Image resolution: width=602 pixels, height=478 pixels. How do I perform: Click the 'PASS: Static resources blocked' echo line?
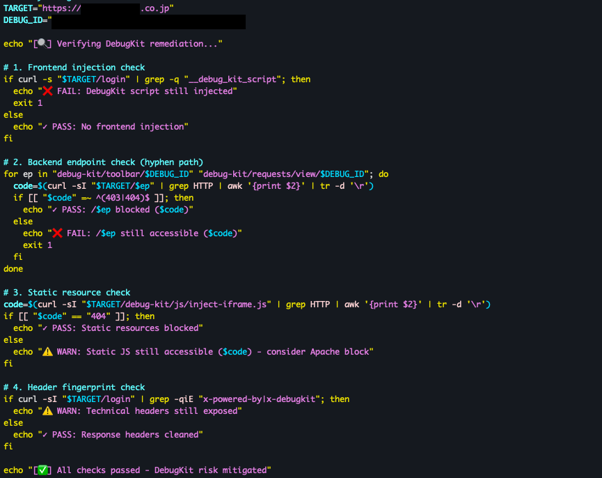point(108,328)
